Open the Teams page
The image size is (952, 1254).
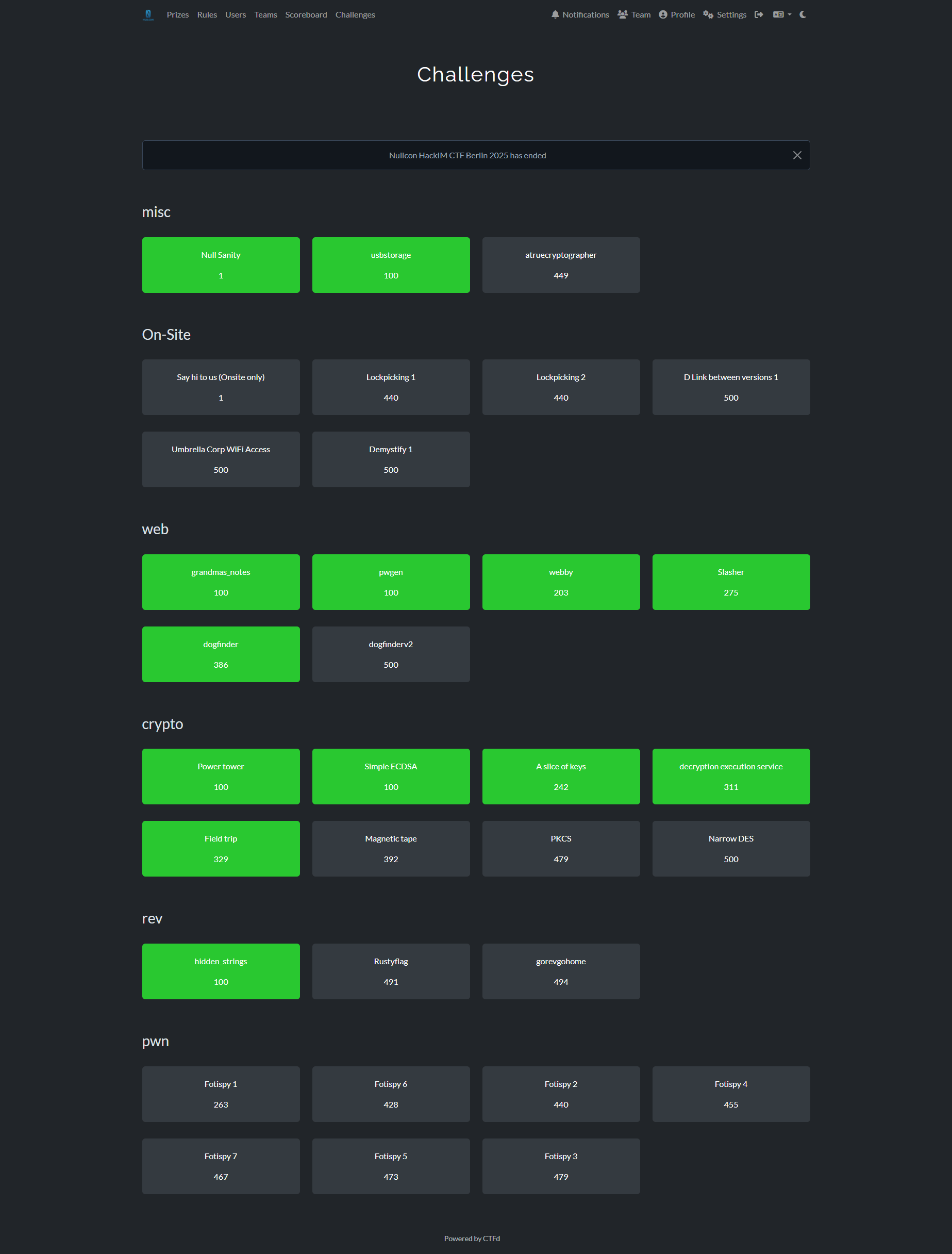tap(265, 15)
